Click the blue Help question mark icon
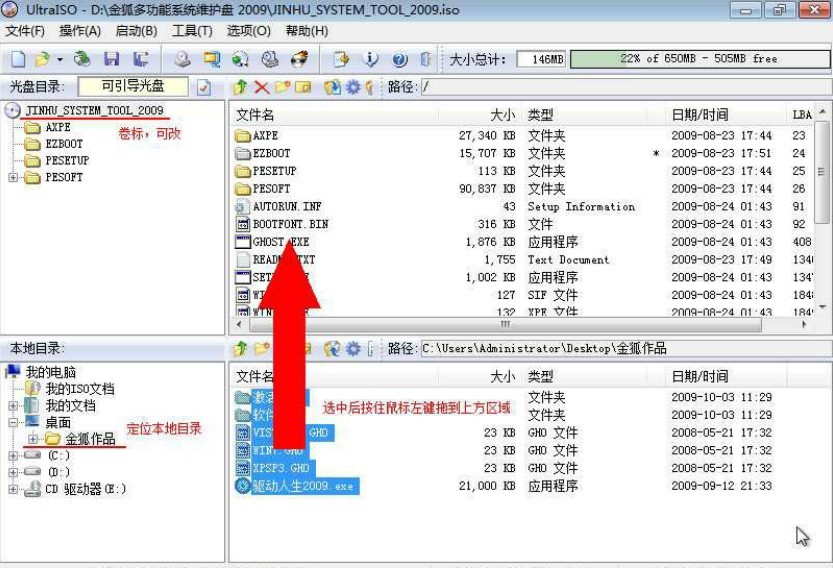The width and height of the screenshot is (833, 568). [400, 59]
